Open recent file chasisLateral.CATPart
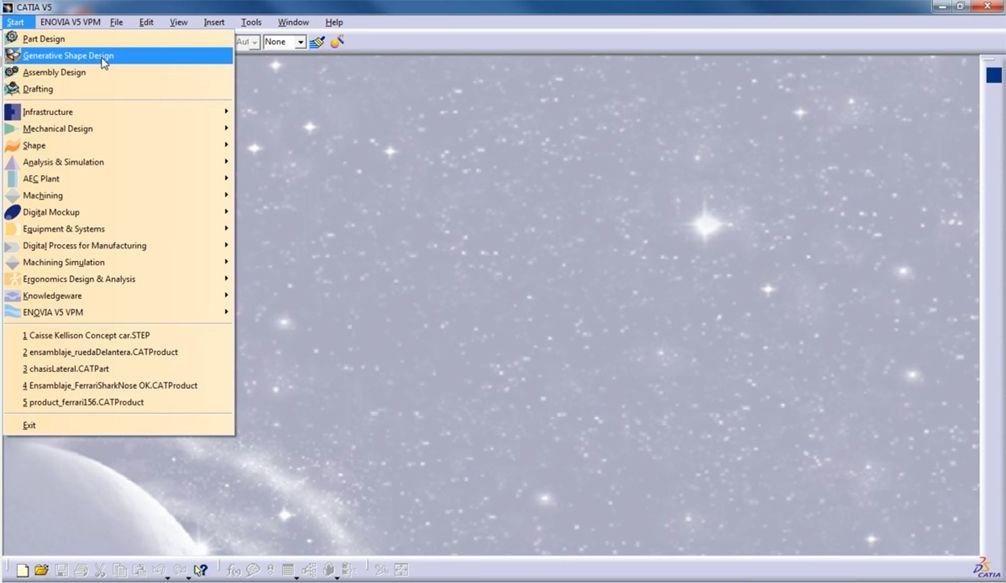The image size is (1006, 583). point(118,368)
